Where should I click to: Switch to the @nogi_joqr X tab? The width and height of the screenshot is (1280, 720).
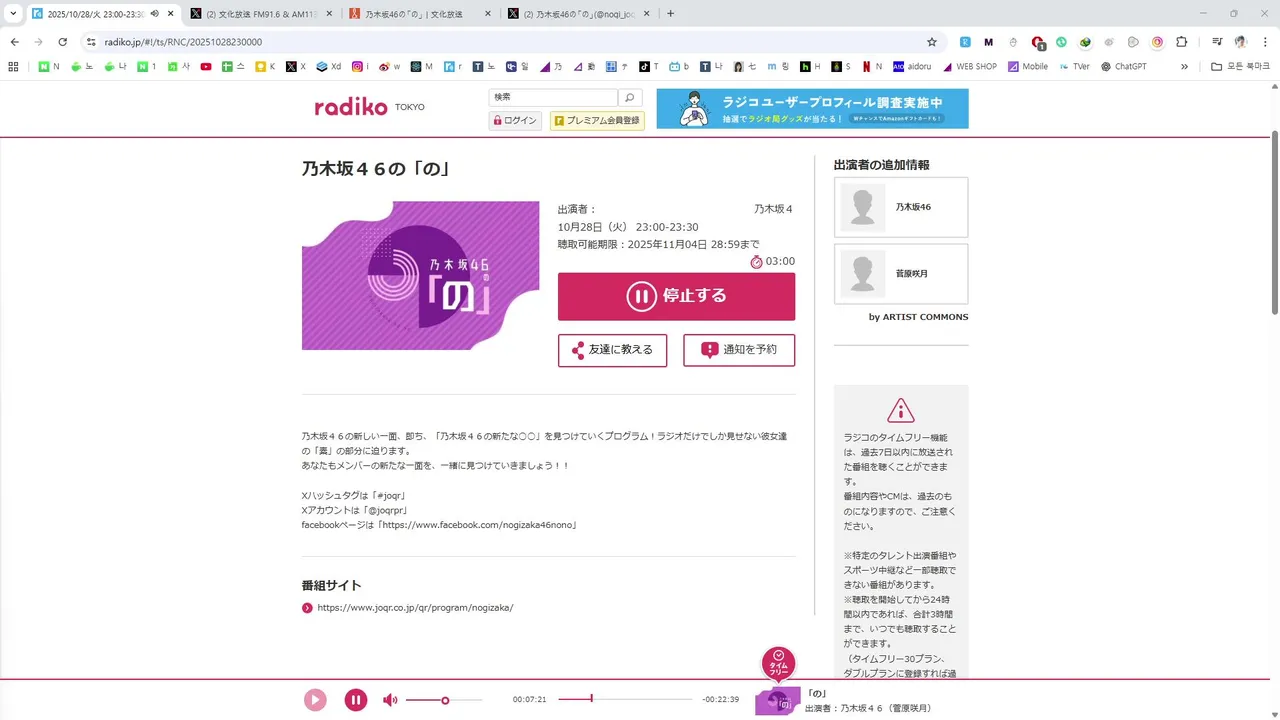(577, 14)
